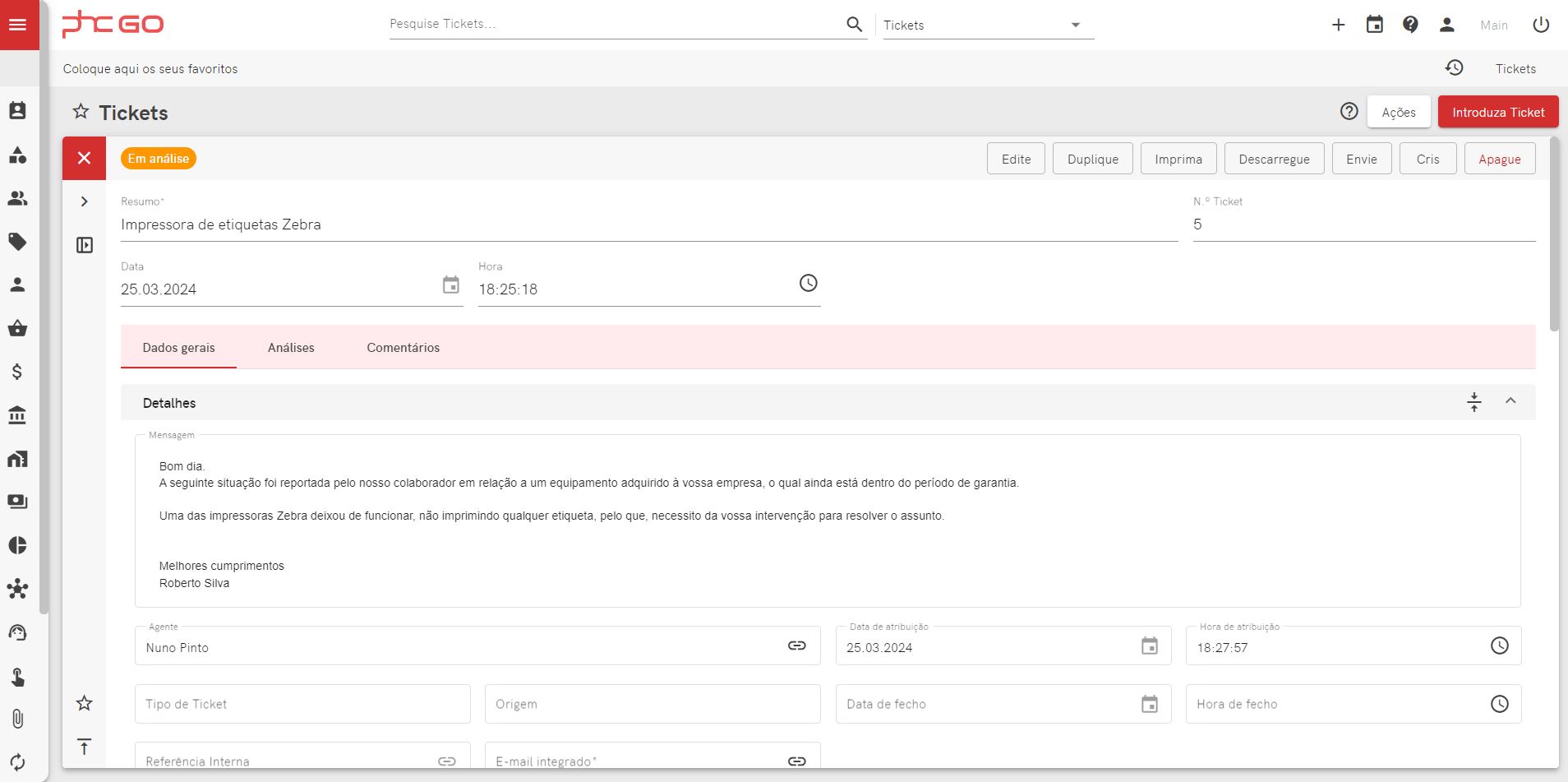
Task: Open the hamburger main menu
Action: tap(18, 25)
